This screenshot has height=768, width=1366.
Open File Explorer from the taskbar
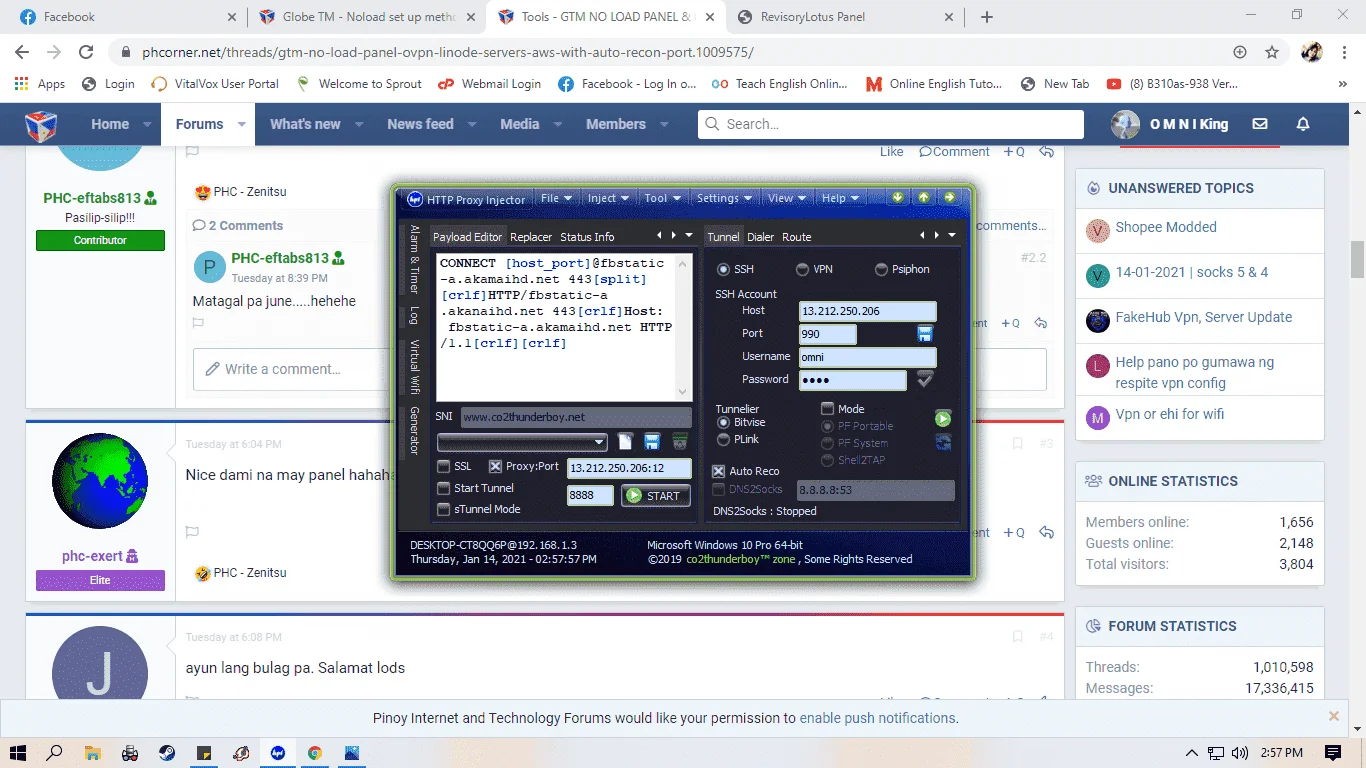click(x=92, y=752)
